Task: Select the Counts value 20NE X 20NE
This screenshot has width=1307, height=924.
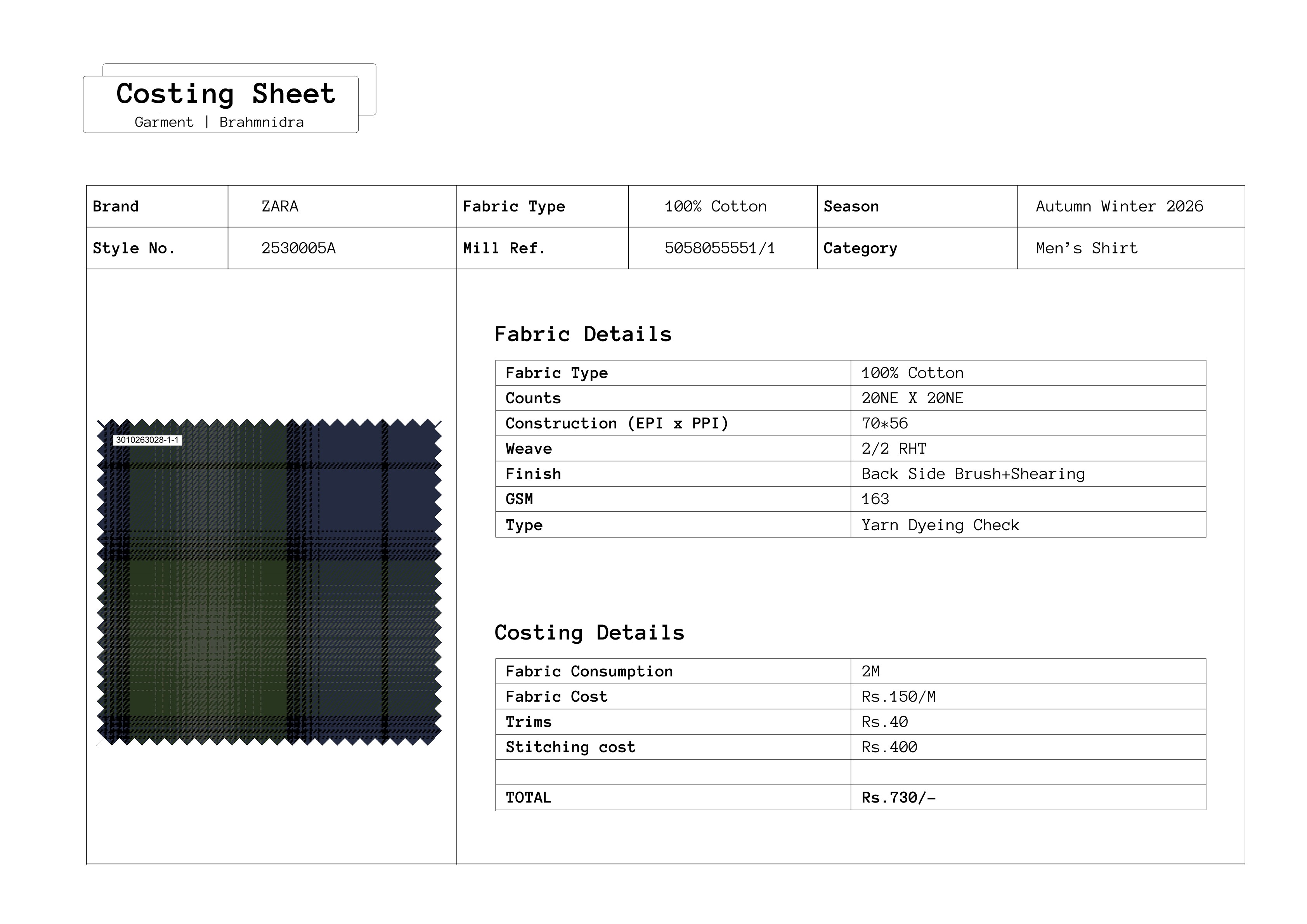Action: tap(912, 399)
